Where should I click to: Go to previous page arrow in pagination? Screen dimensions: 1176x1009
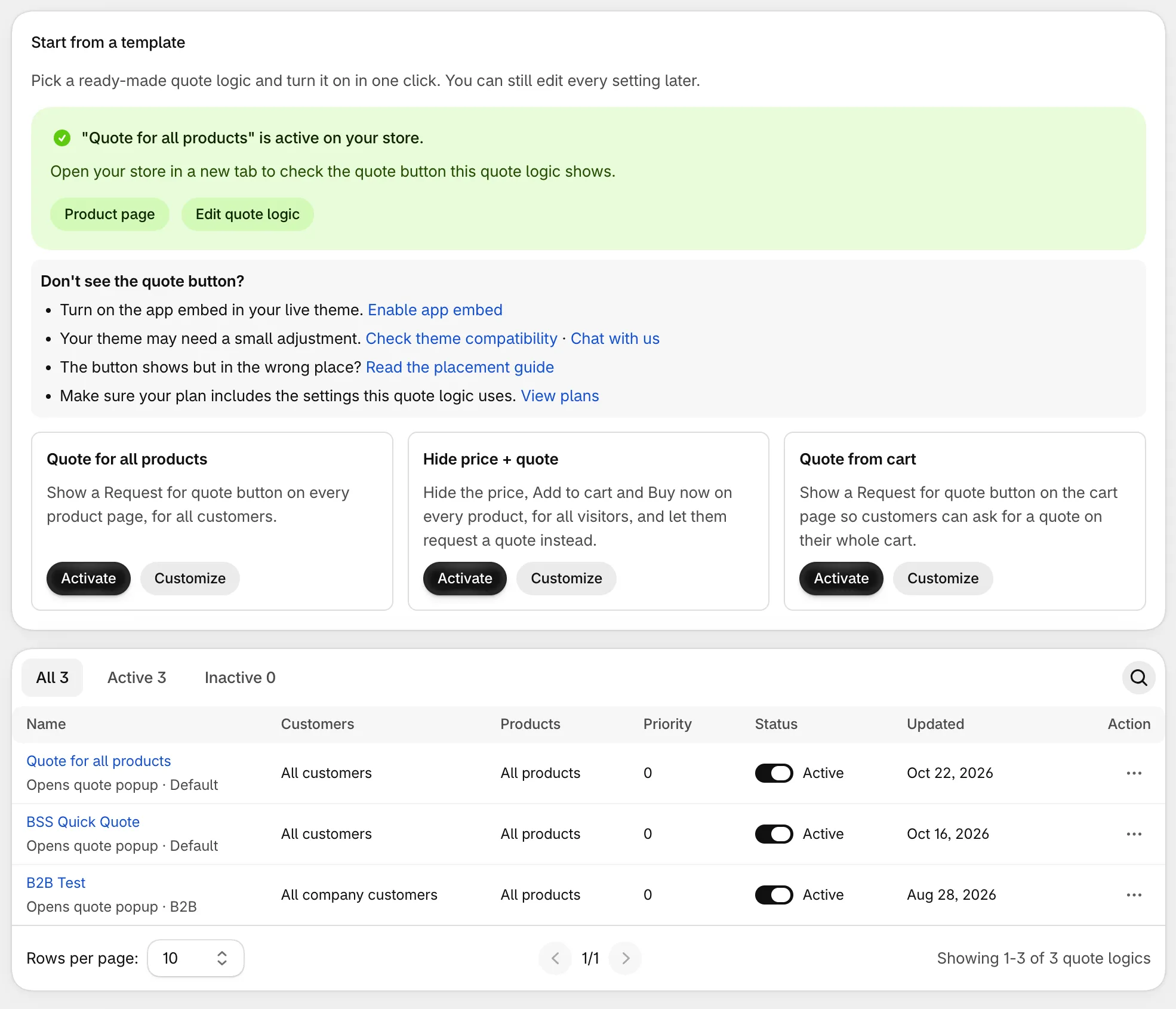coord(555,958)
